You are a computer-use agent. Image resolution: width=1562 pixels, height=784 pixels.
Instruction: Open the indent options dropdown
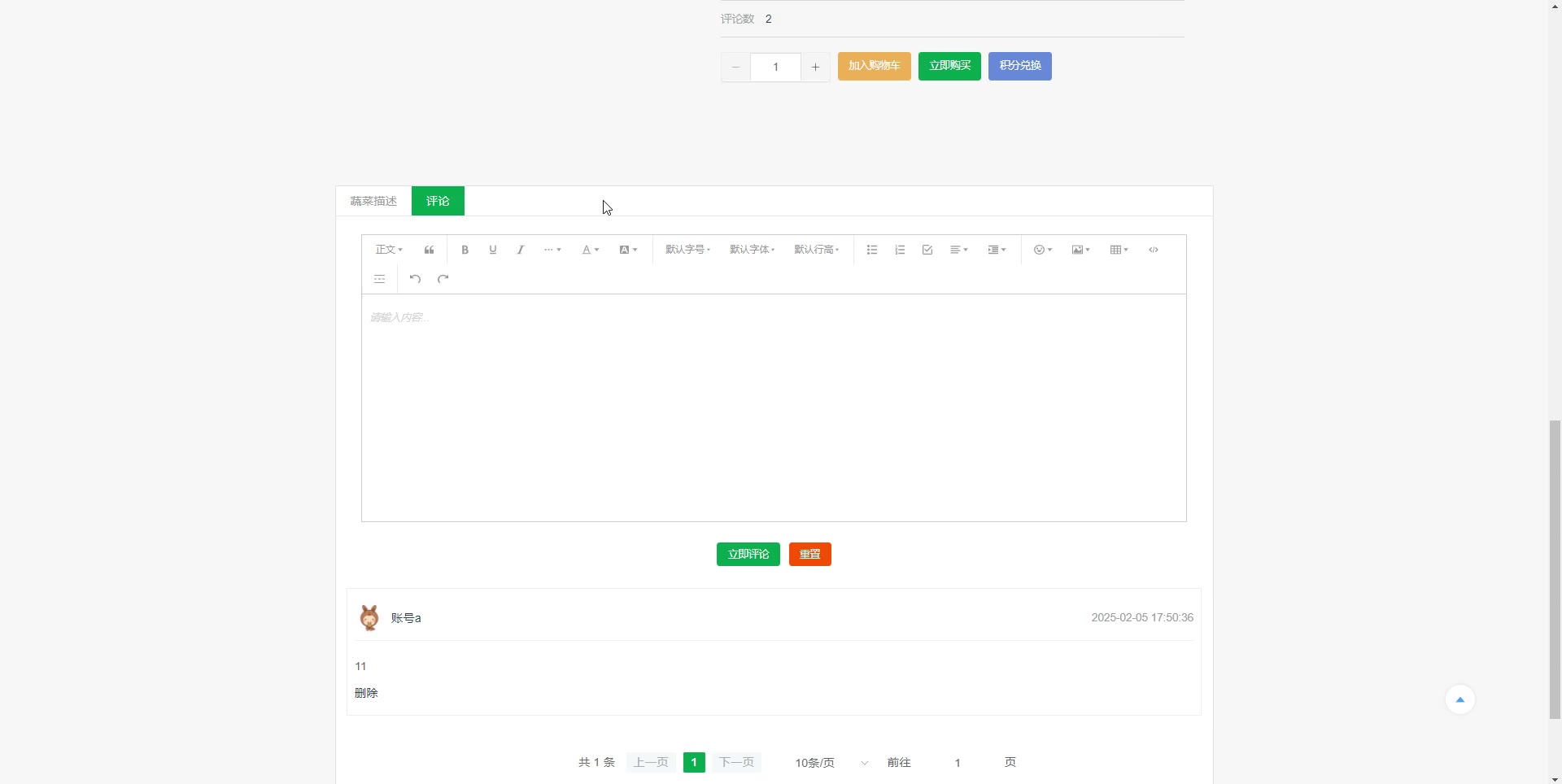coord(997,250)
